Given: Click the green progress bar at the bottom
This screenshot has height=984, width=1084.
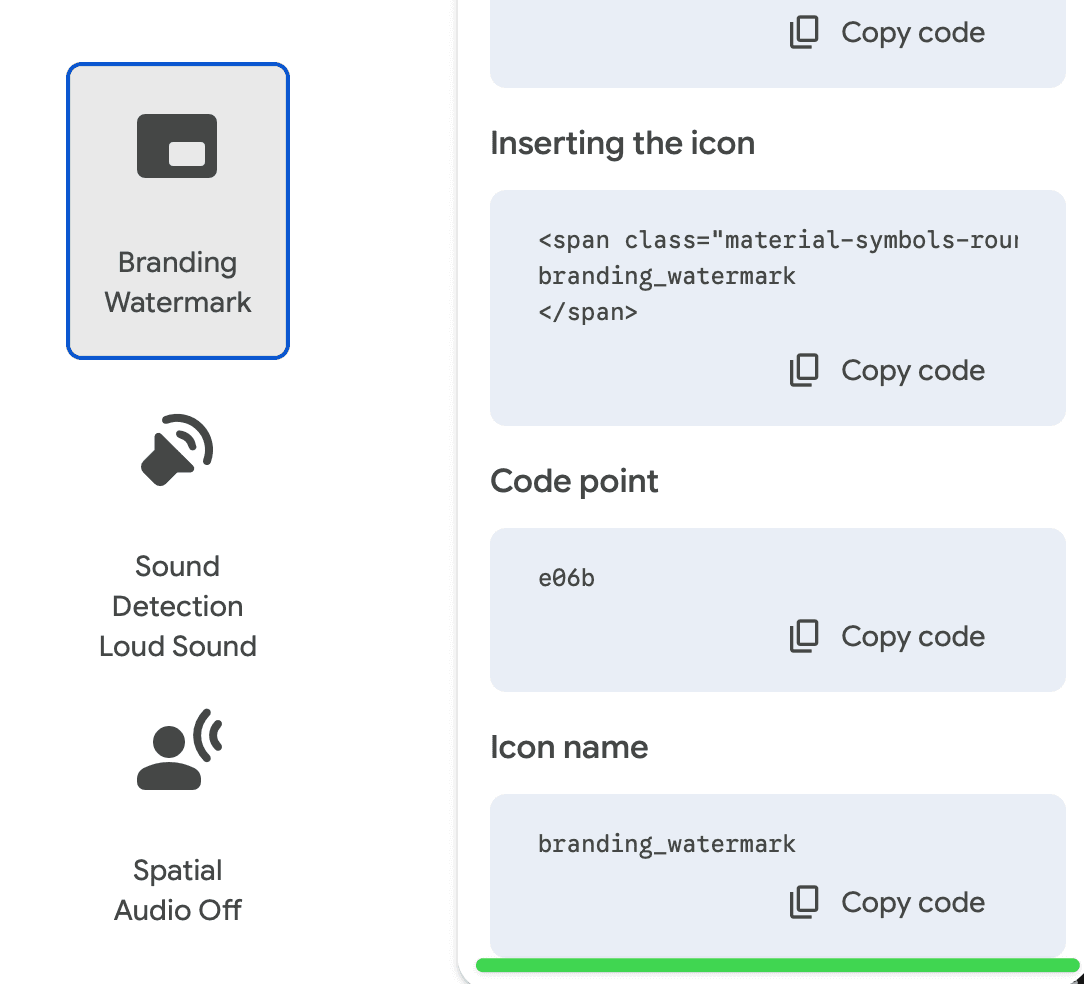Looking at the screenshot, I should click(777, 966).
